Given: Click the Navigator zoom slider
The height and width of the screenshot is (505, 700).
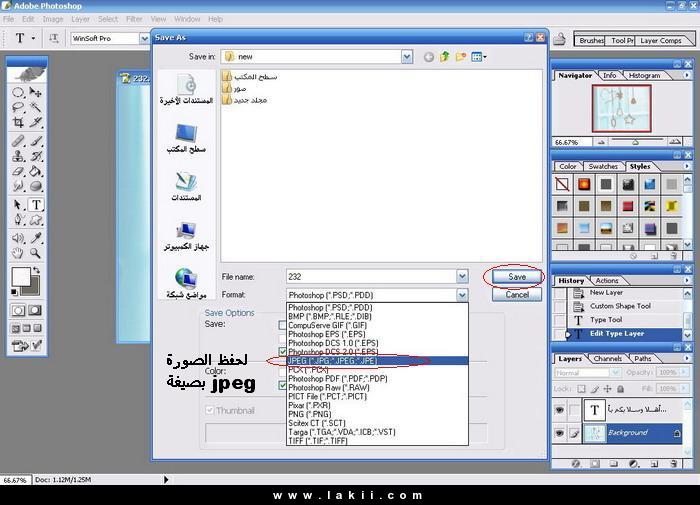Looking at the screenshot, I should 635,142.
